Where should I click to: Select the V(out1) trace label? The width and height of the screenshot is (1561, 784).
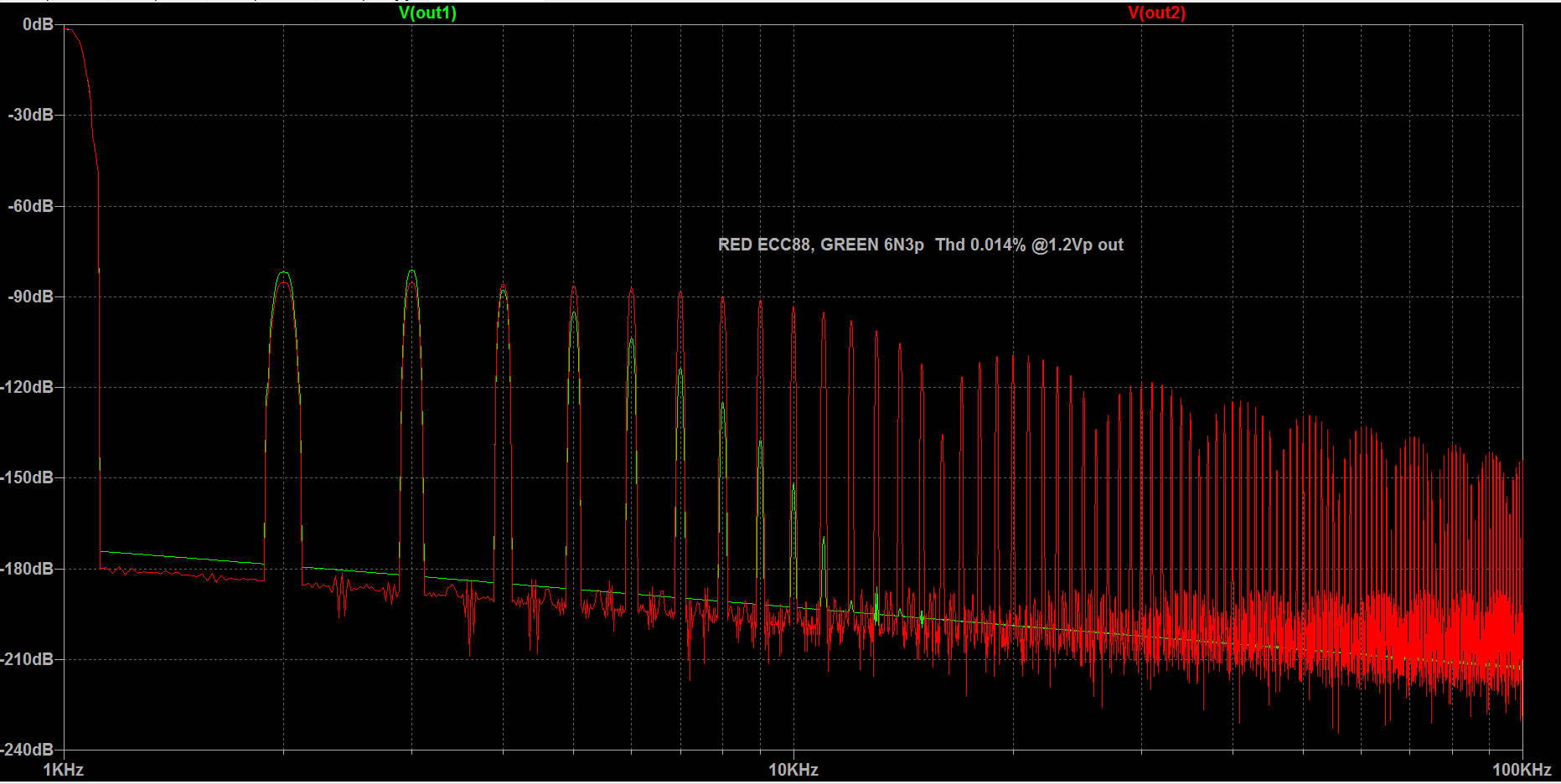(x=427, y=13)
